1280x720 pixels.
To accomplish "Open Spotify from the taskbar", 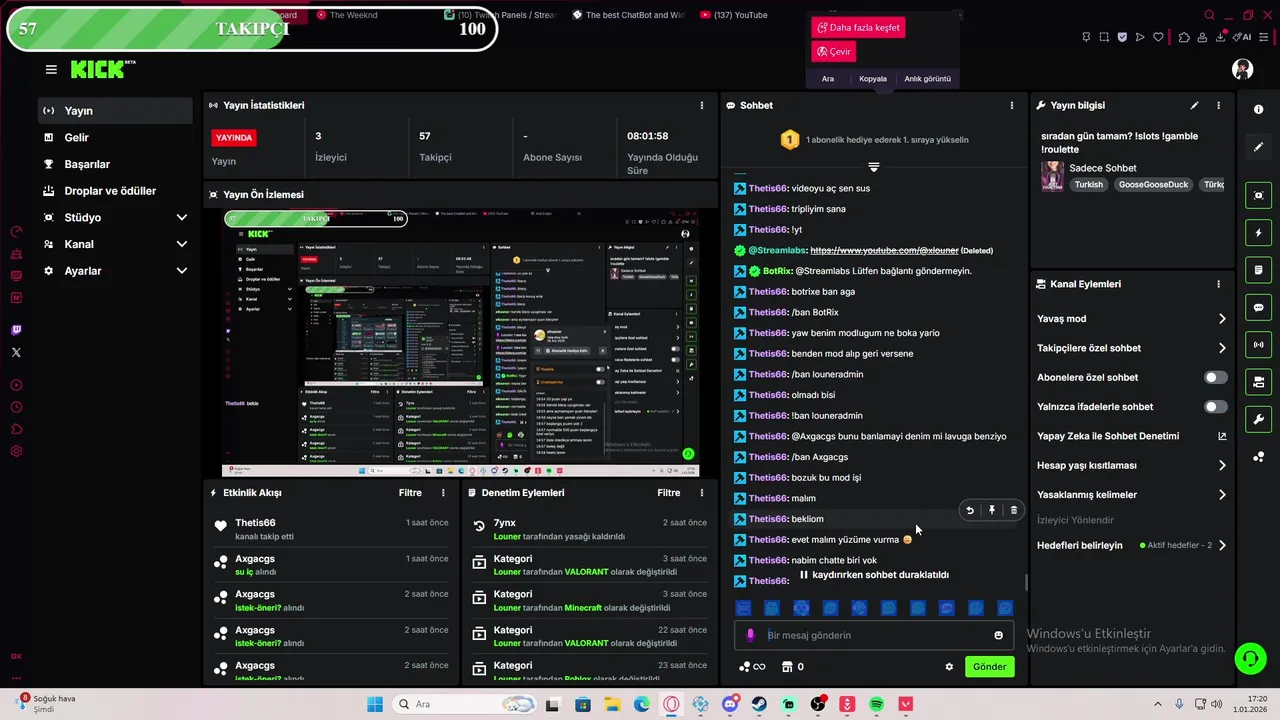I will click(x=876, y=705).
